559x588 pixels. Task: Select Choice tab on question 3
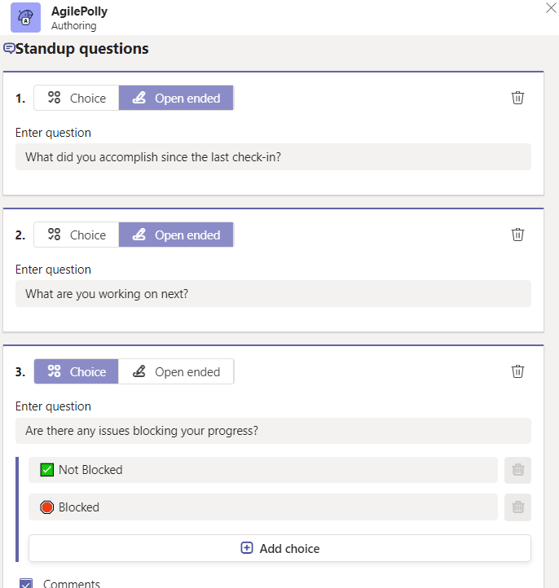pos(76,372)
